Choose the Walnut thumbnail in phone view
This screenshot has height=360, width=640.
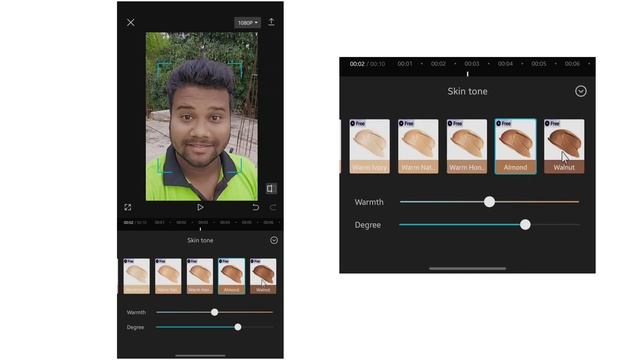click(x=263, y=276)
